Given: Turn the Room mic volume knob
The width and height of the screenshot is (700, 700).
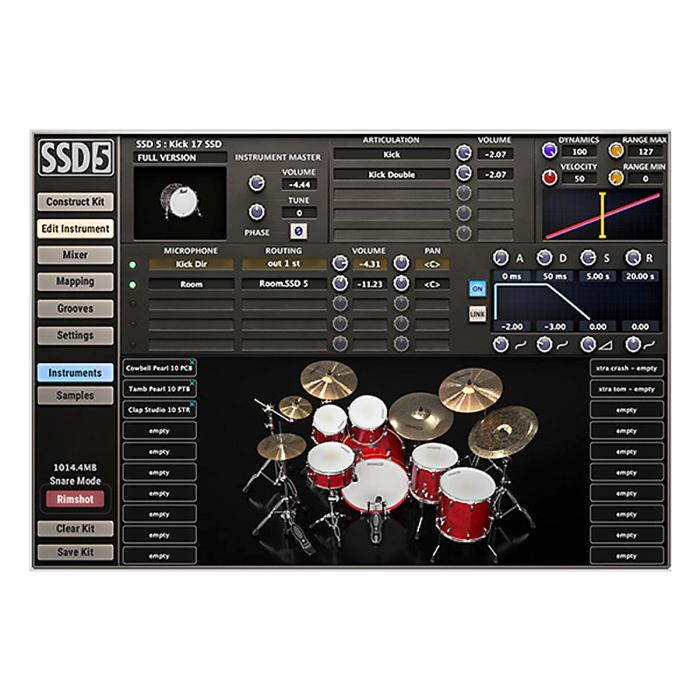Looking at the screenshot, I should (340, 283).
